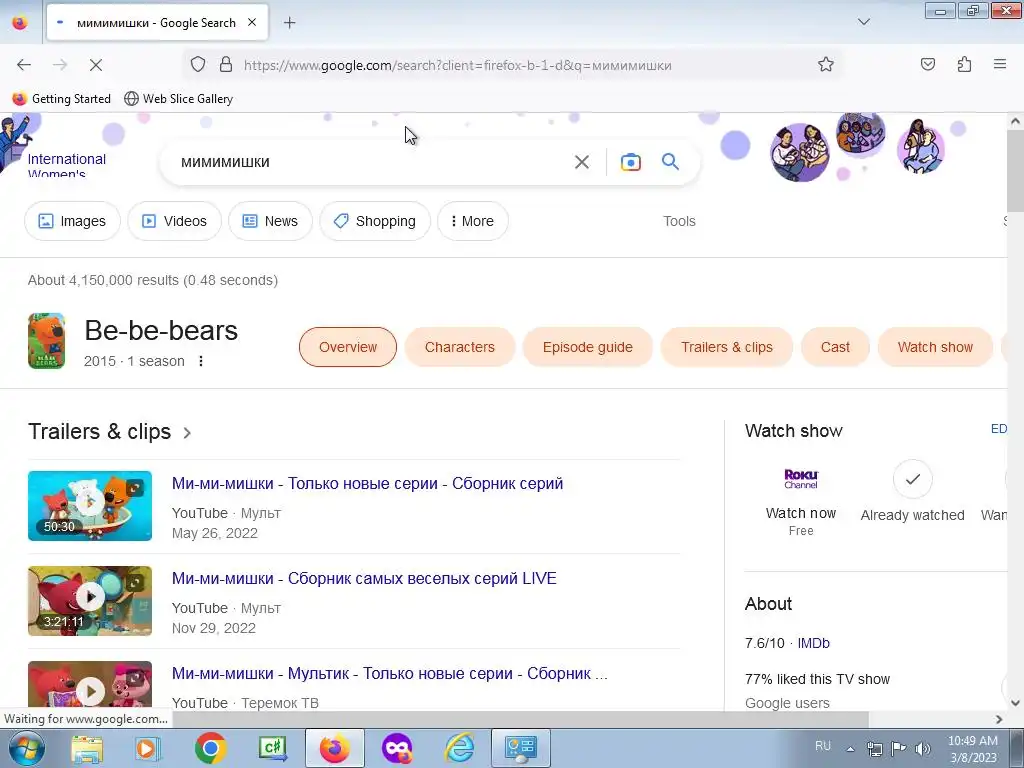Select the Episode guide chip
This screenshot has height=768, width=1024.
coord(588,347)
